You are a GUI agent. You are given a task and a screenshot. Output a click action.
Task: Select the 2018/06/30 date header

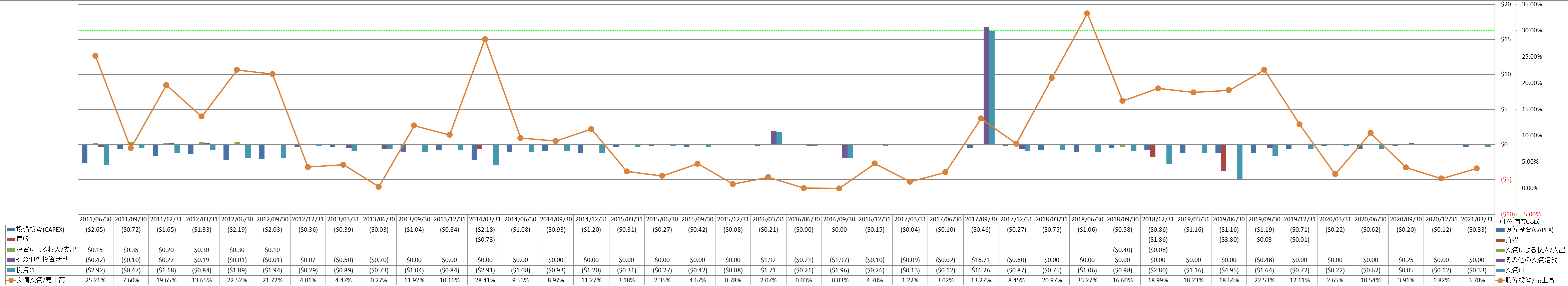pyautogui.click(x=1087, y=220)
